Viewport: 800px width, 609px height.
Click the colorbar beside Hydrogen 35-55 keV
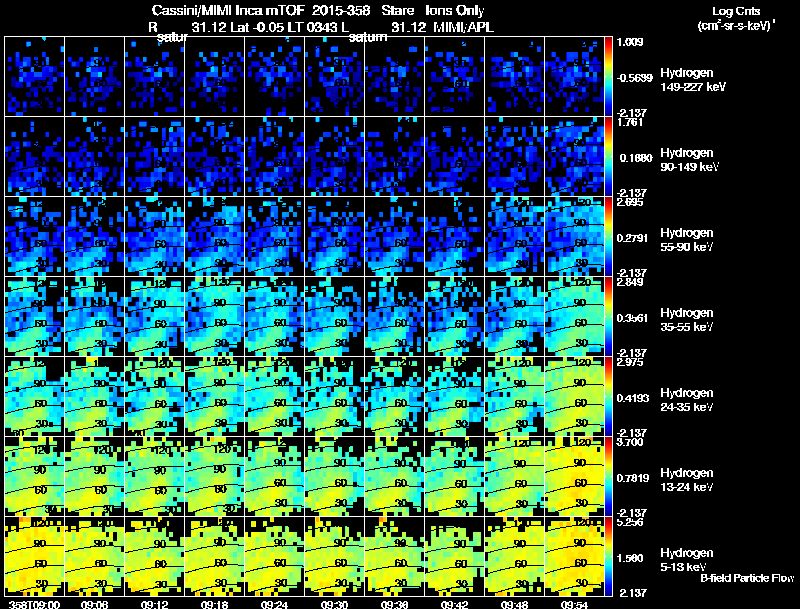(609, 317)
